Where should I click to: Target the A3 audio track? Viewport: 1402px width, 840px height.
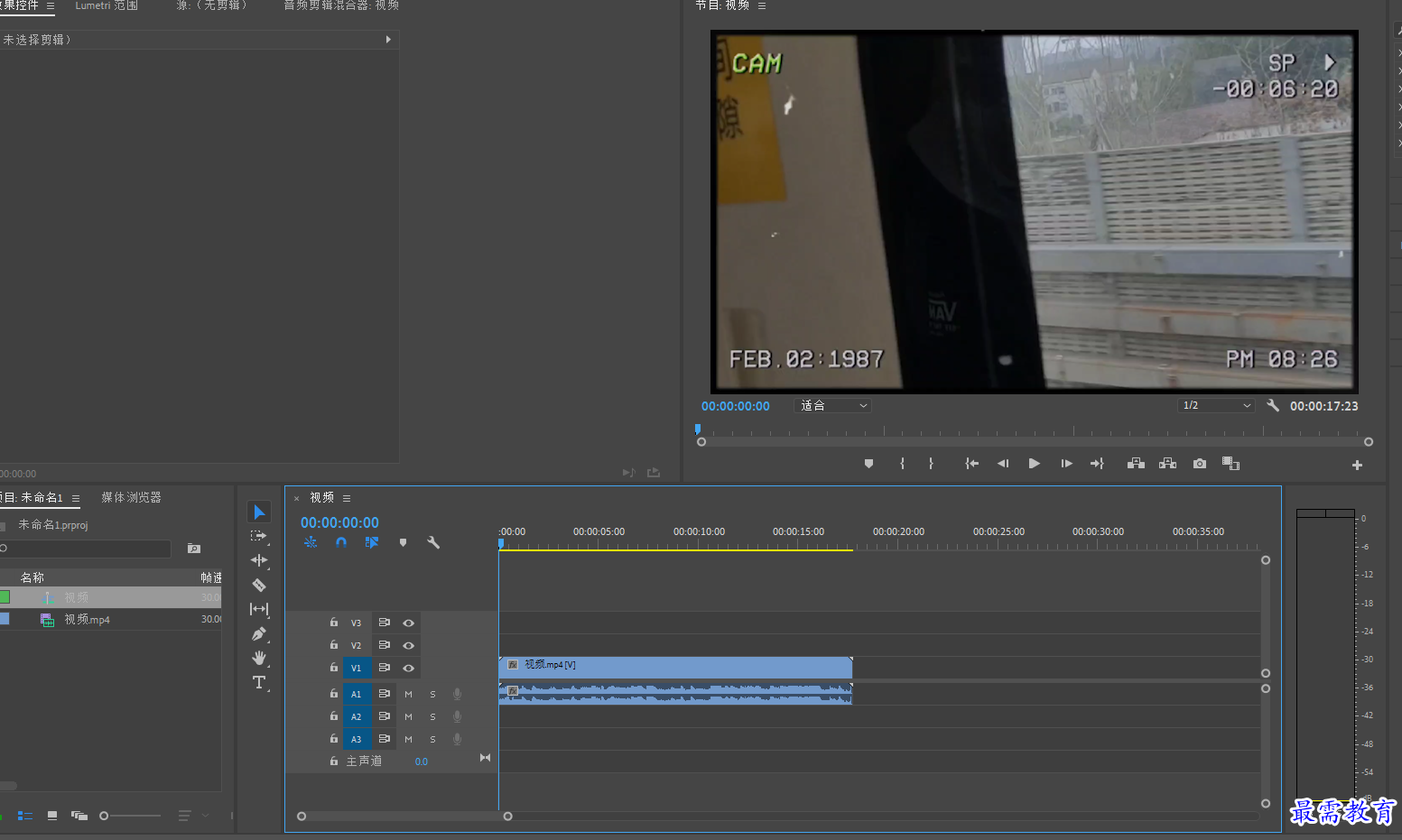(x=356, y=739)
